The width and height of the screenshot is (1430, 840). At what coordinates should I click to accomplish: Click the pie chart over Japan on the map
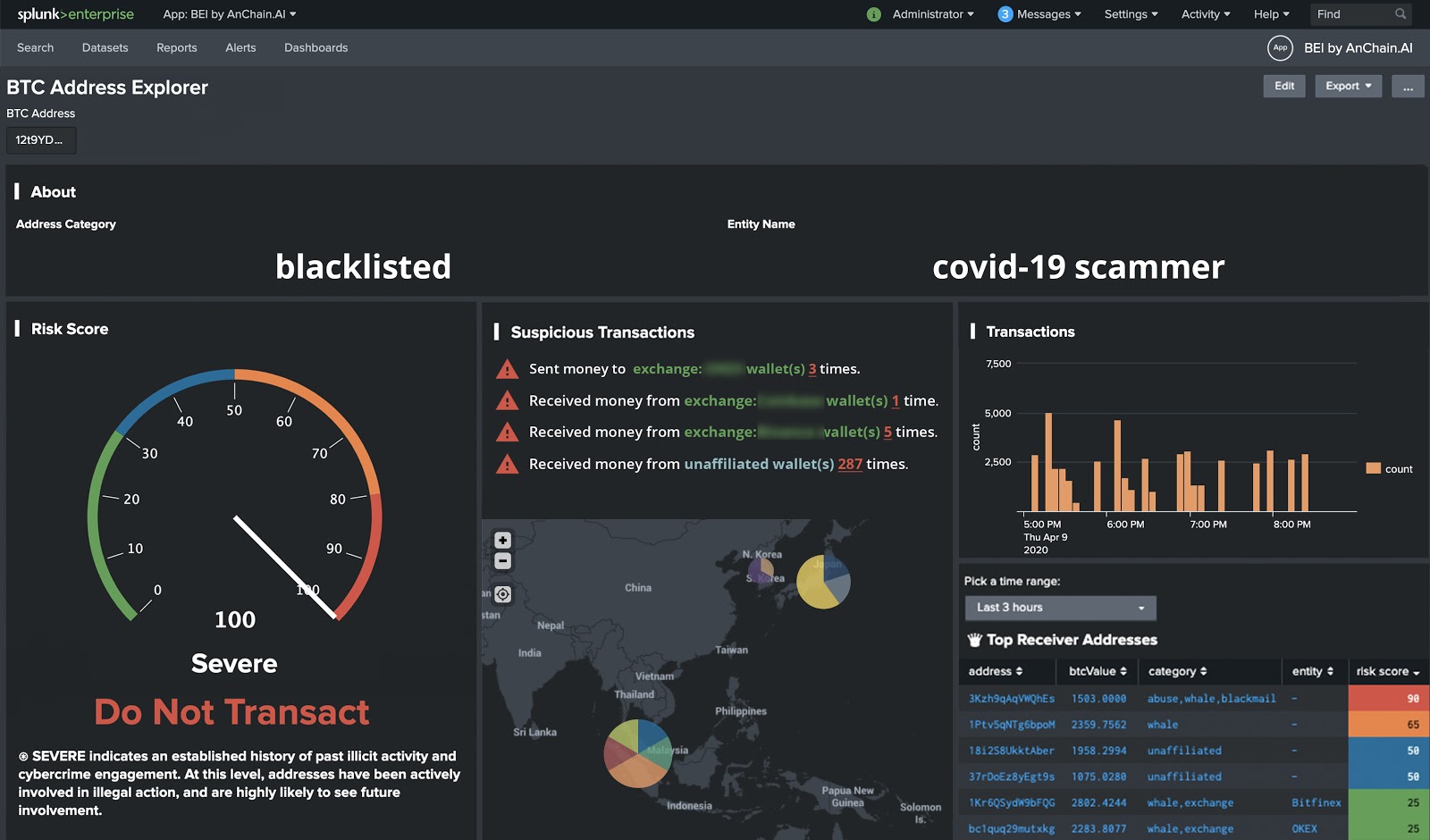823,582
